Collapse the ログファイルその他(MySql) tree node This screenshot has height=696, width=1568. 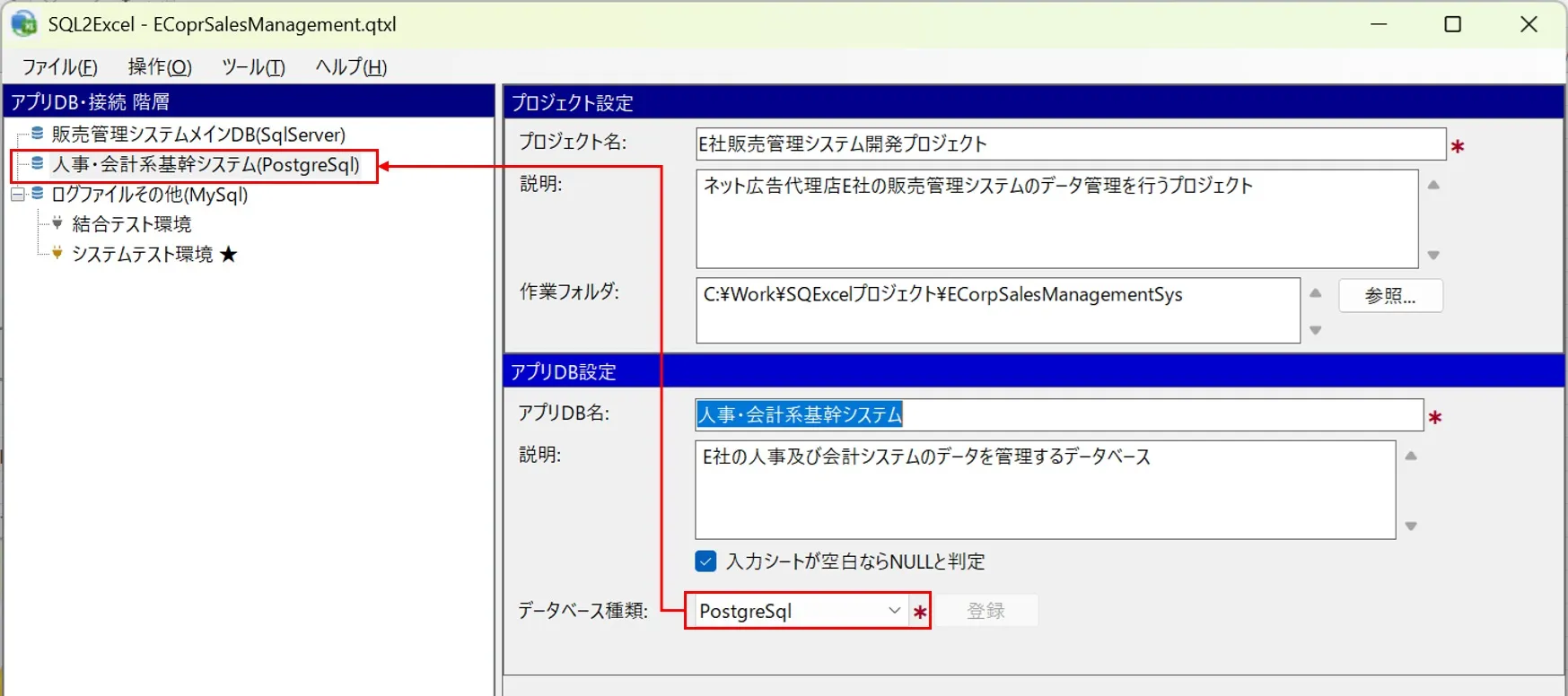click(x=18, y=194)
